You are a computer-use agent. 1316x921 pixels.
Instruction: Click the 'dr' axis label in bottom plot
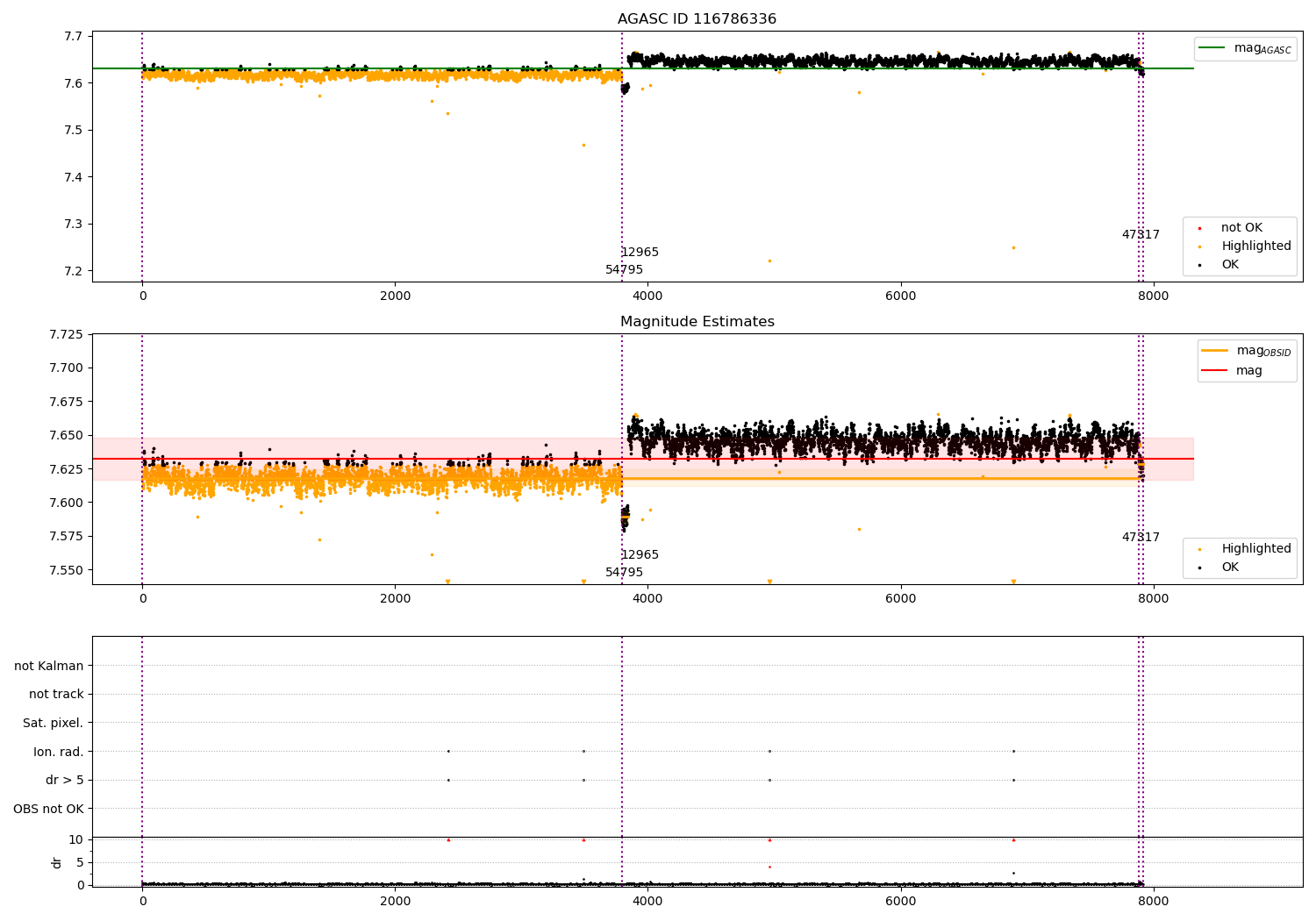coord(57,862)
